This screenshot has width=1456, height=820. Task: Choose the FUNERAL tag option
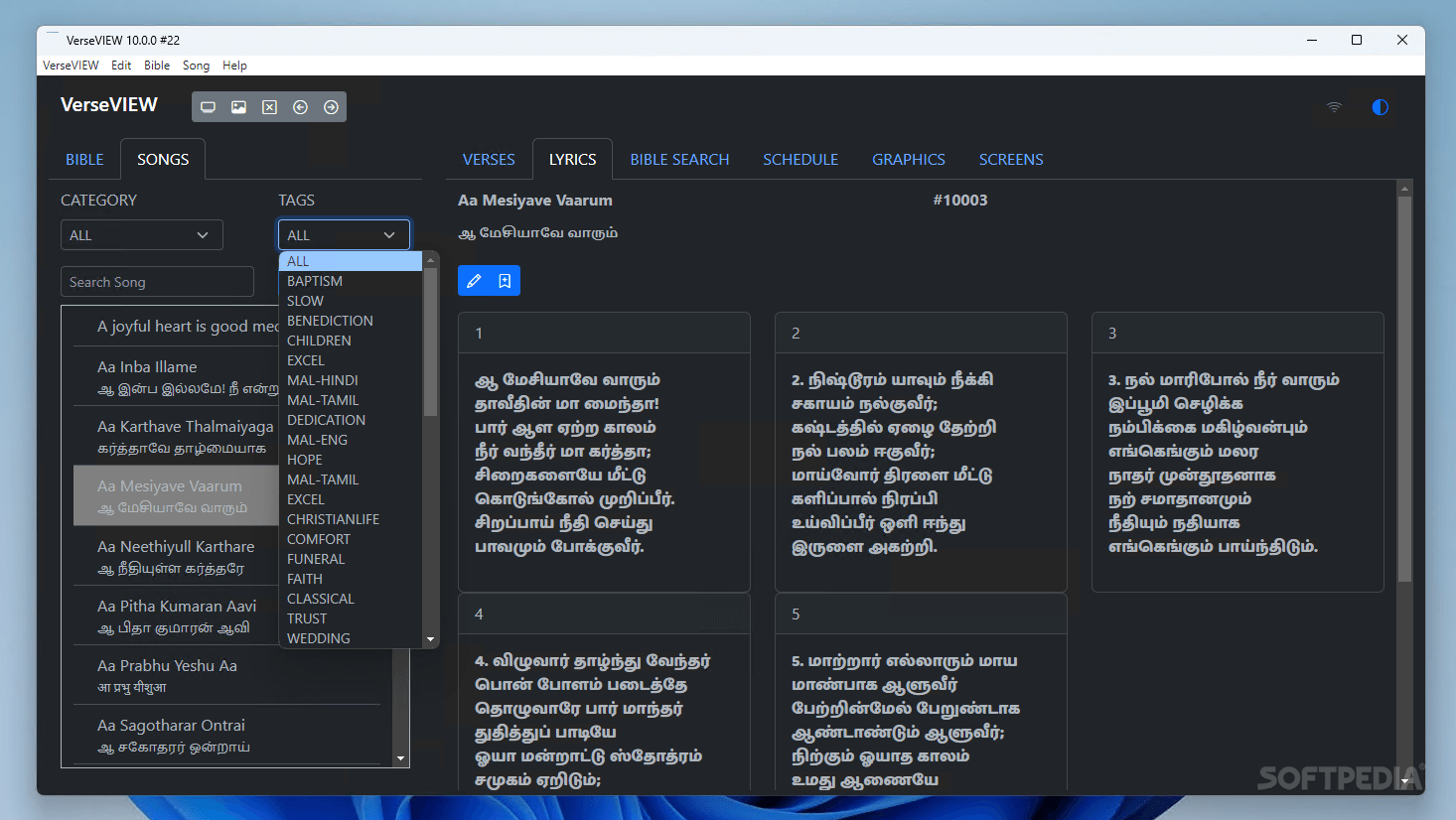(x=351, y=559)
